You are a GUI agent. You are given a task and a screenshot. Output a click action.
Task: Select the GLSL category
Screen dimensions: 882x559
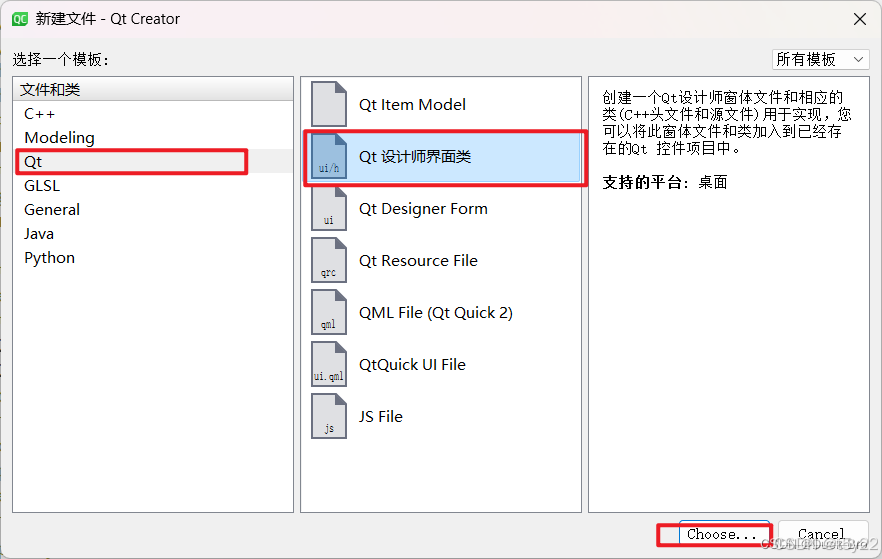(153, 186)
